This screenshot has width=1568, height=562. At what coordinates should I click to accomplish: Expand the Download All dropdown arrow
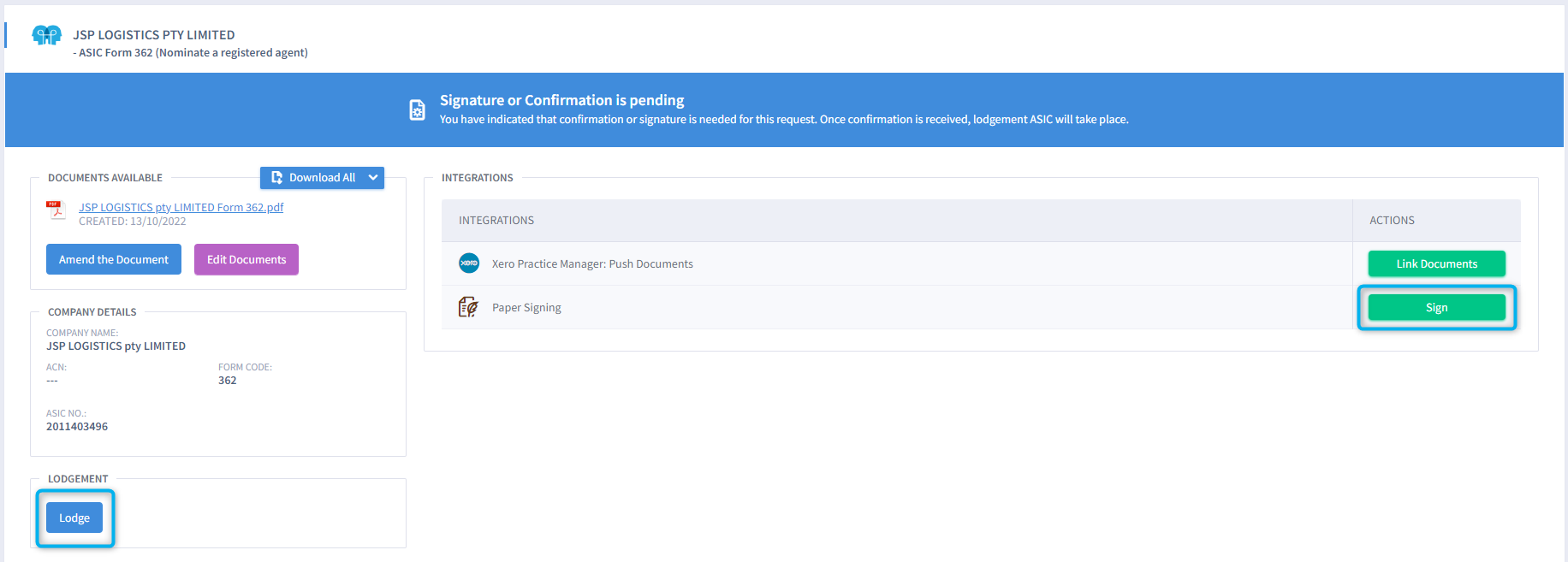(373, 178)
